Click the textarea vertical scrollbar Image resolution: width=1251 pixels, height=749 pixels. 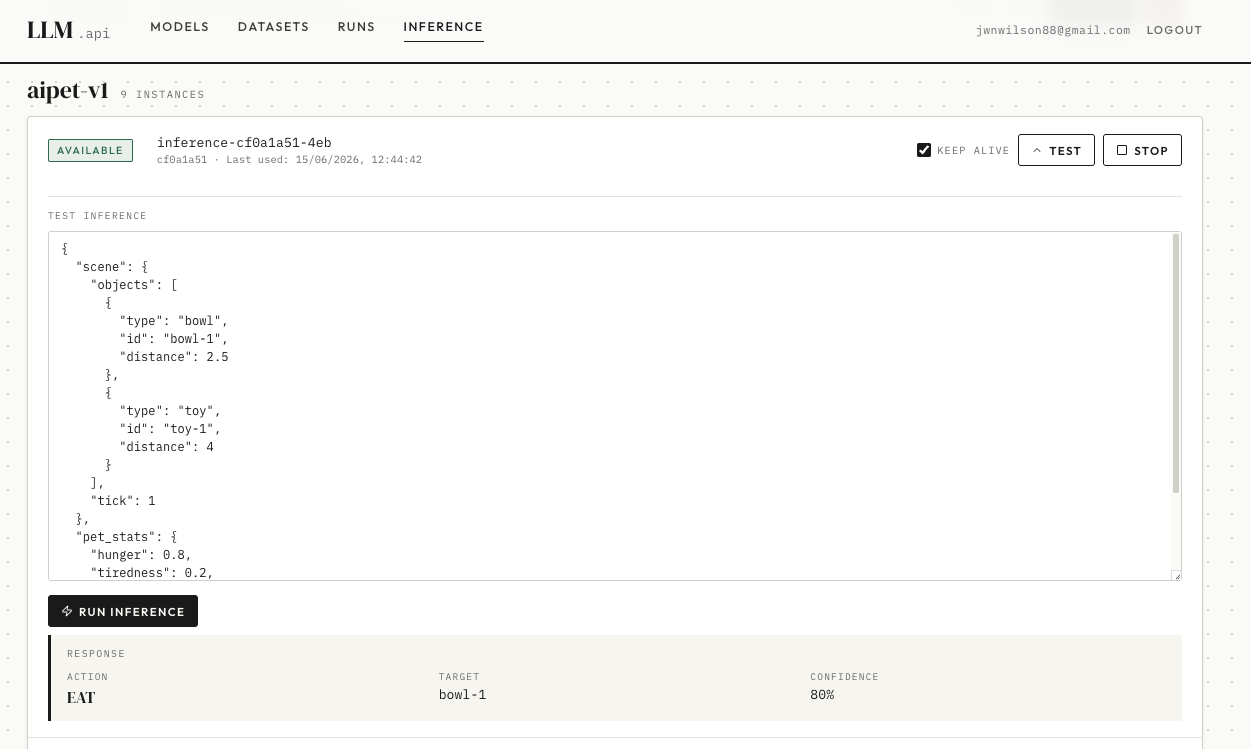[x=1176, y=365]
